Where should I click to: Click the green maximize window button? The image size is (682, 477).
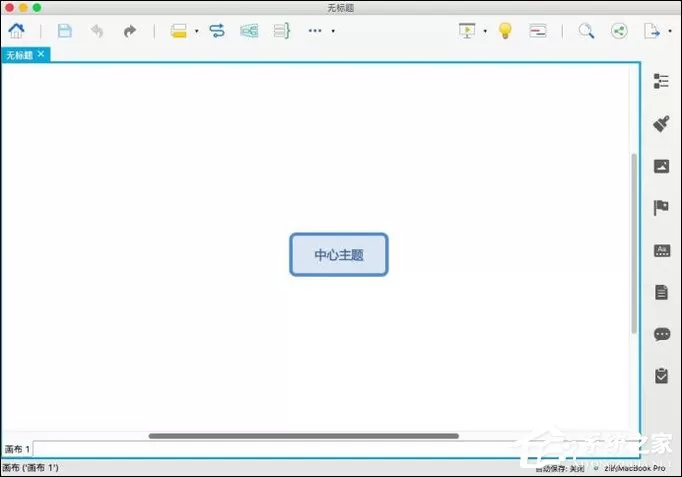37,7
